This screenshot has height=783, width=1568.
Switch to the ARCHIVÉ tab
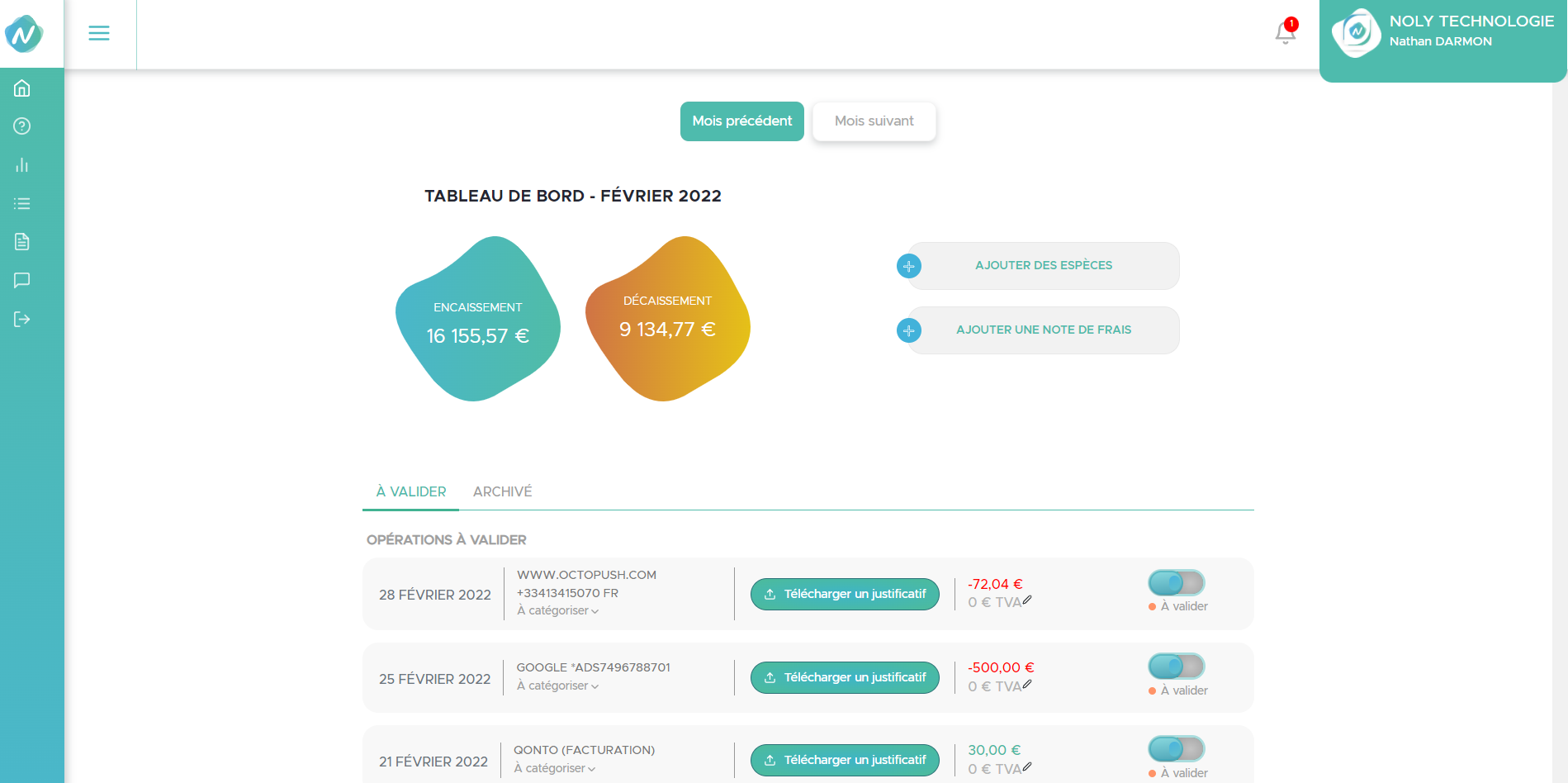point(501,491)
